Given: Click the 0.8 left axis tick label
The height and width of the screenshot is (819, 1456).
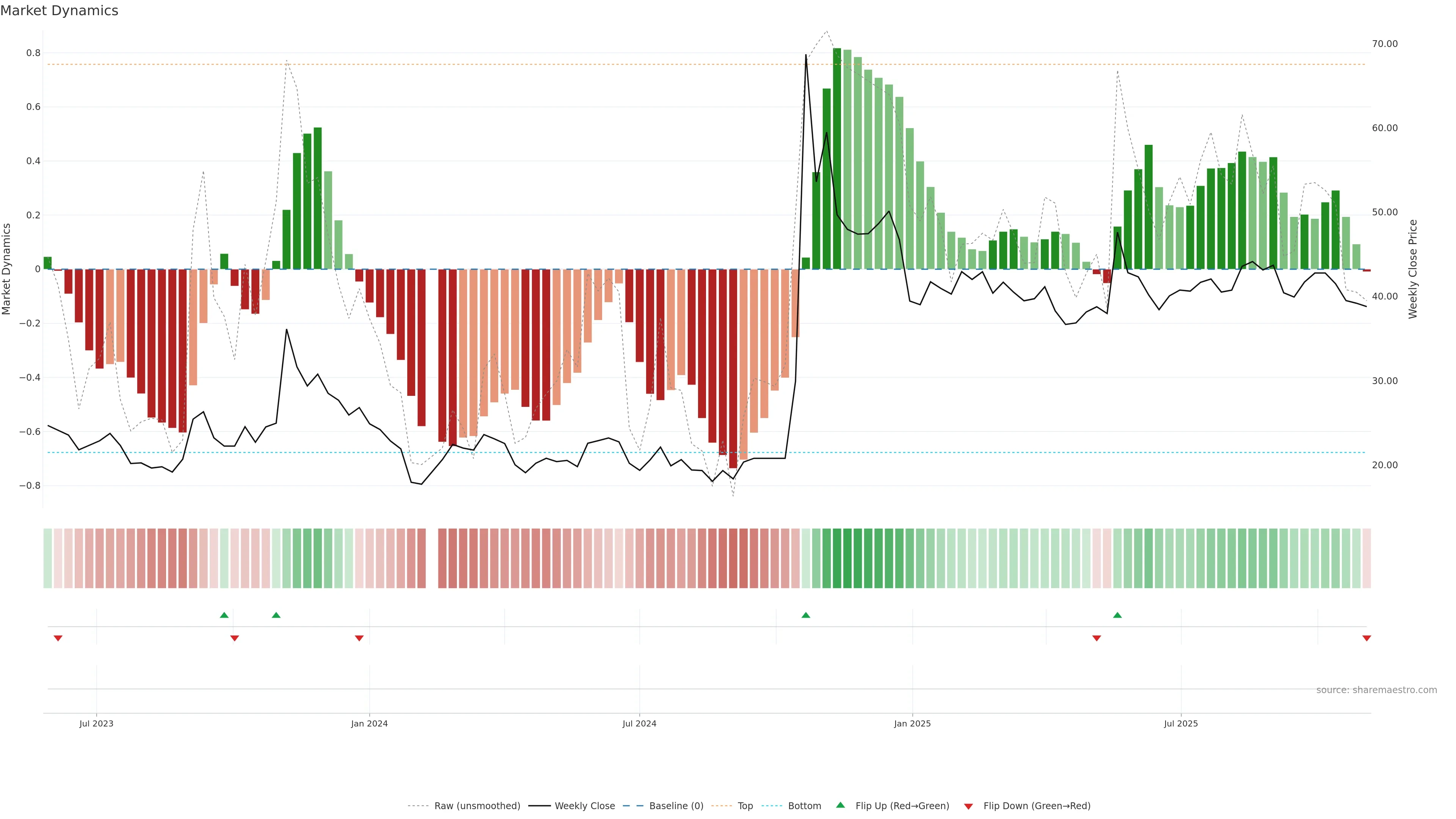Looking at the screenshot, I should point(33,53).
